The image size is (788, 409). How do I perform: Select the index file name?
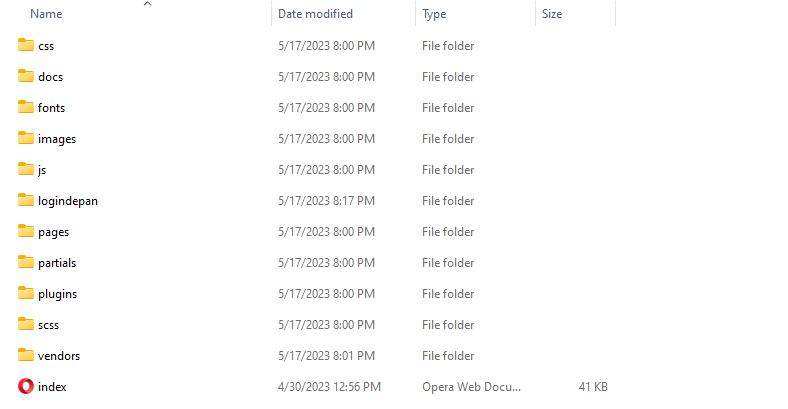[52, 386]
